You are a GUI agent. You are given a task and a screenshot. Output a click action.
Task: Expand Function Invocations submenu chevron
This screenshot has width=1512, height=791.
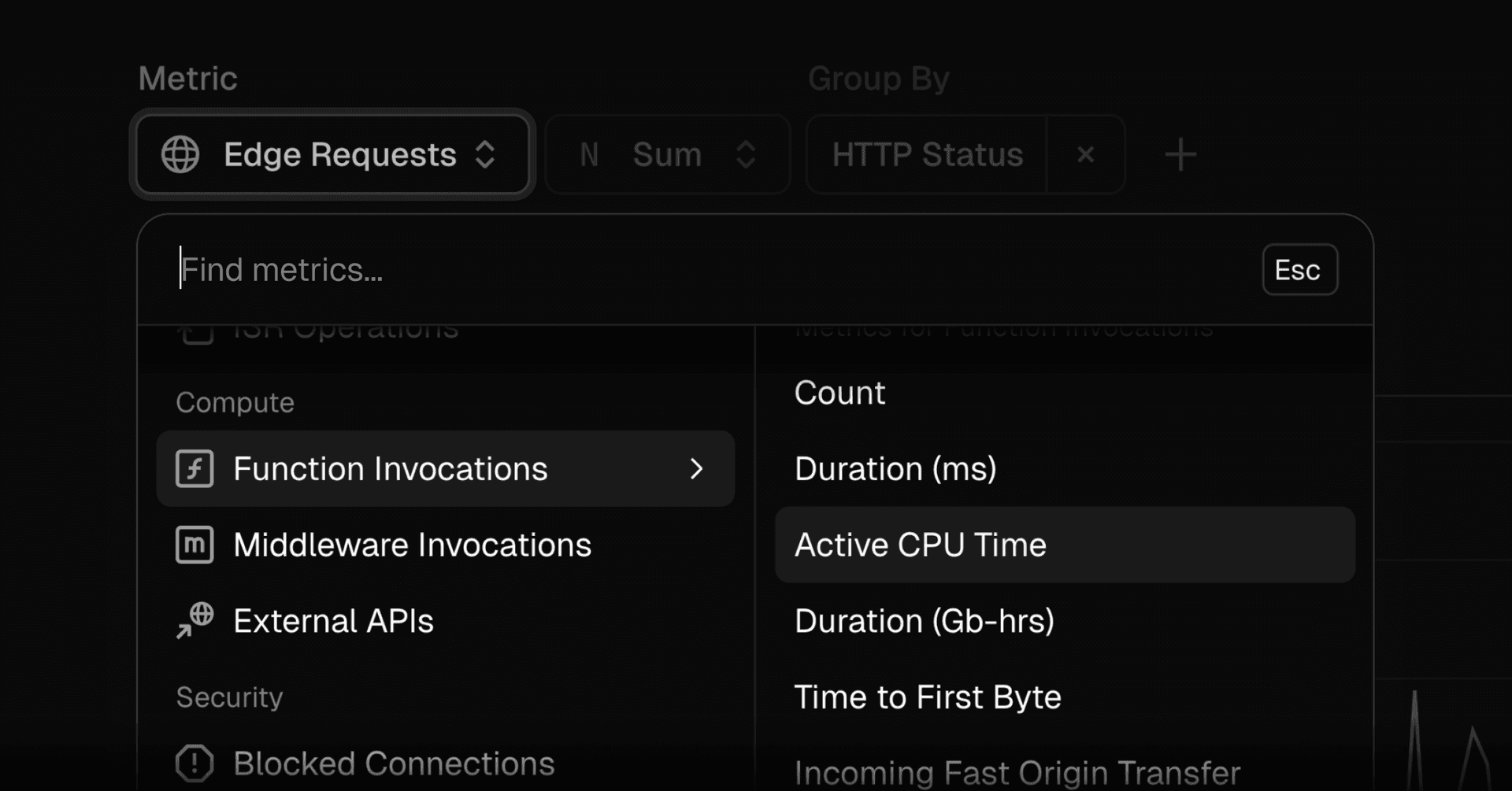[696, 469]
